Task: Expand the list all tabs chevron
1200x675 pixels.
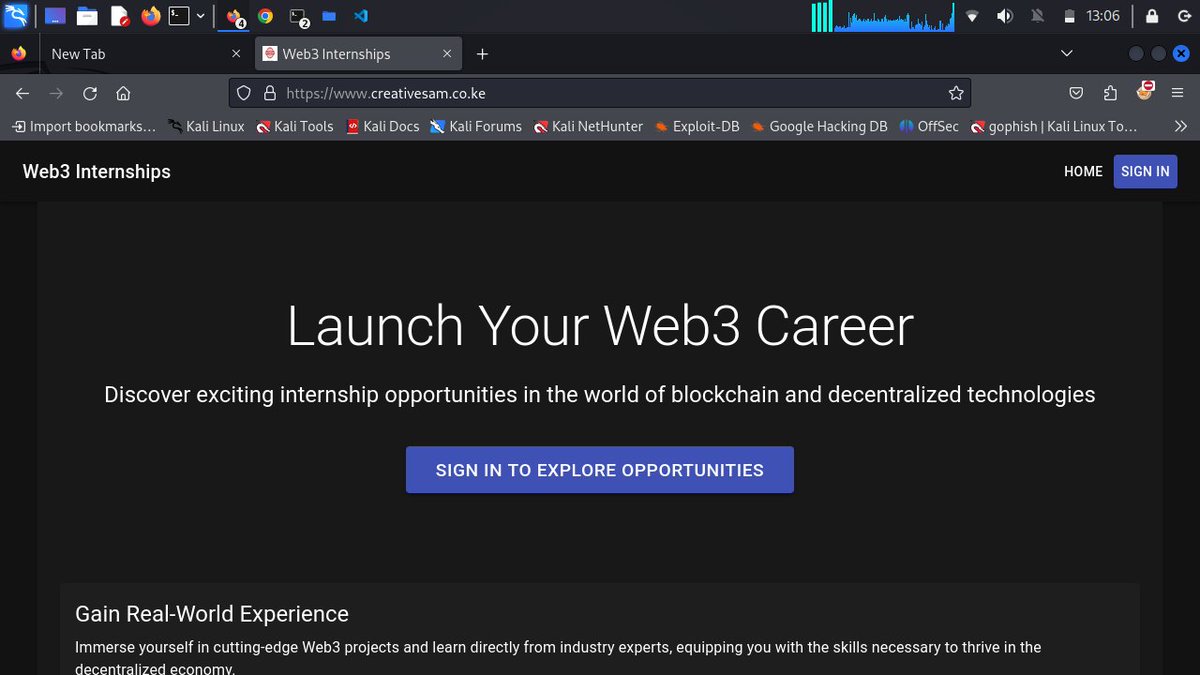Action: 1067,54
